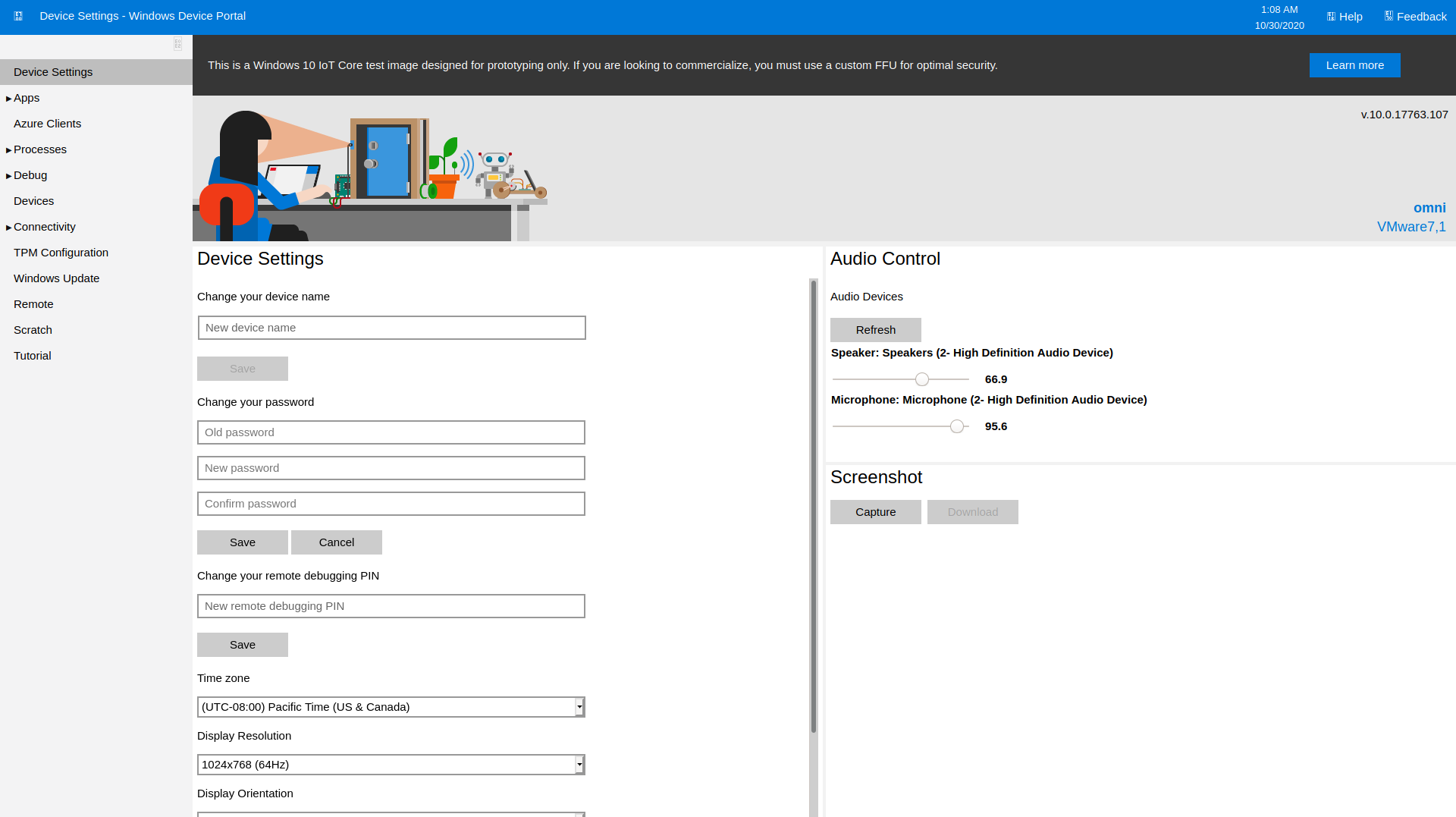
Task: Cancel the password change
Action: pos(336,542)
